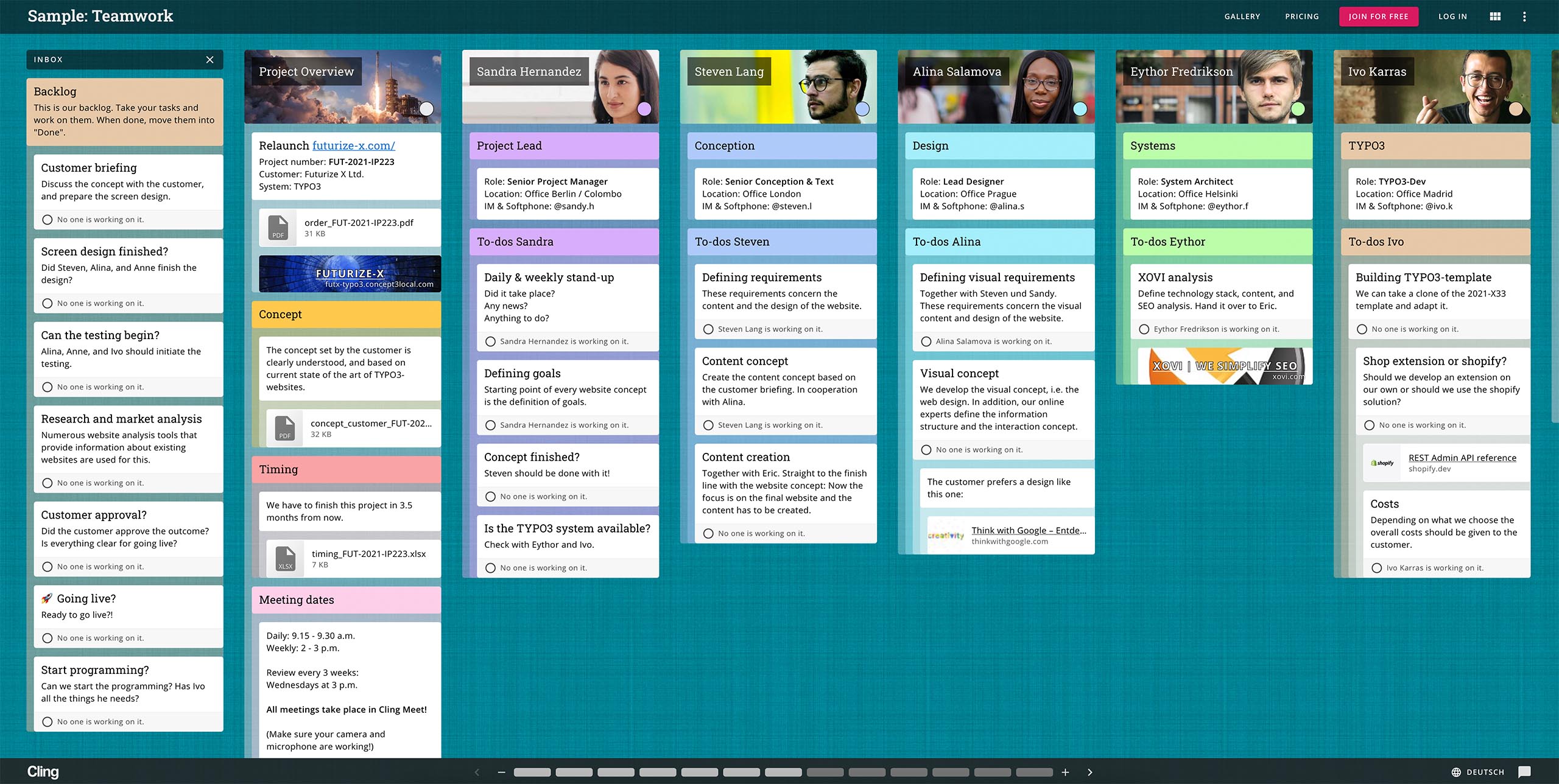The height and width of the screenshot is (784, 1559).
Task: Toggle the circle on Concept finished? card
Action: tap(490, 497)
